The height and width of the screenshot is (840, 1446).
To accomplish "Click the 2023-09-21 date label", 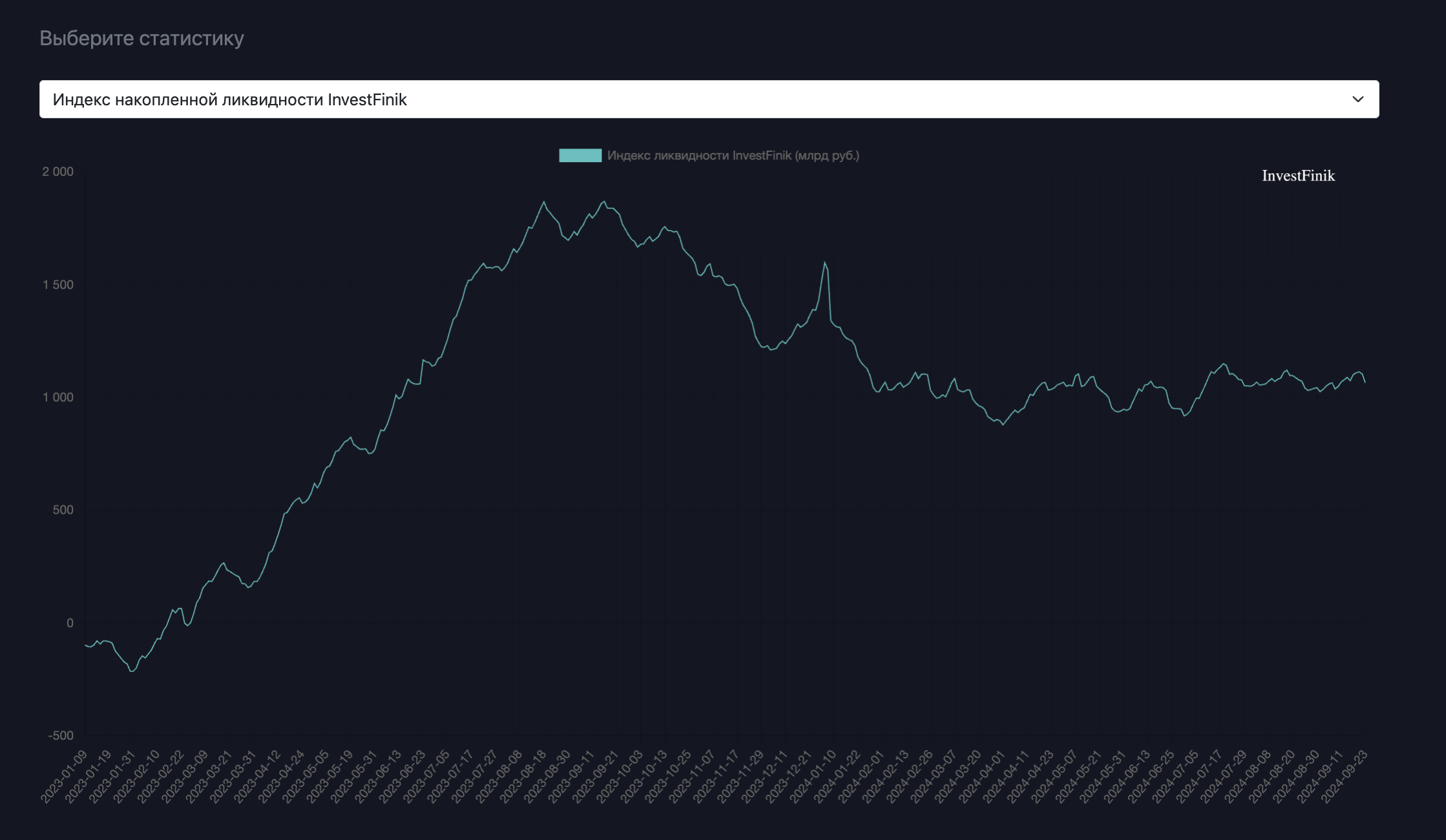I will pos(595,777).
